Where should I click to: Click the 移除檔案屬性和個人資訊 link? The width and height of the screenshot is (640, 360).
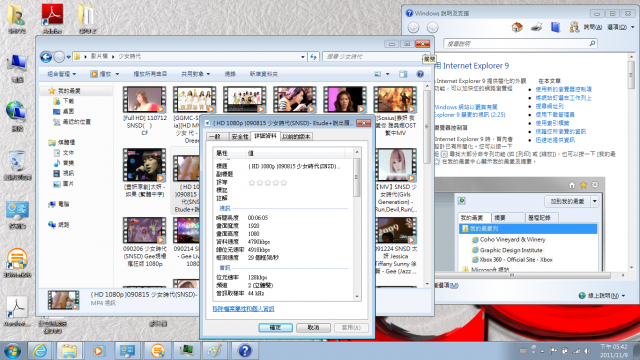(243, 309)
